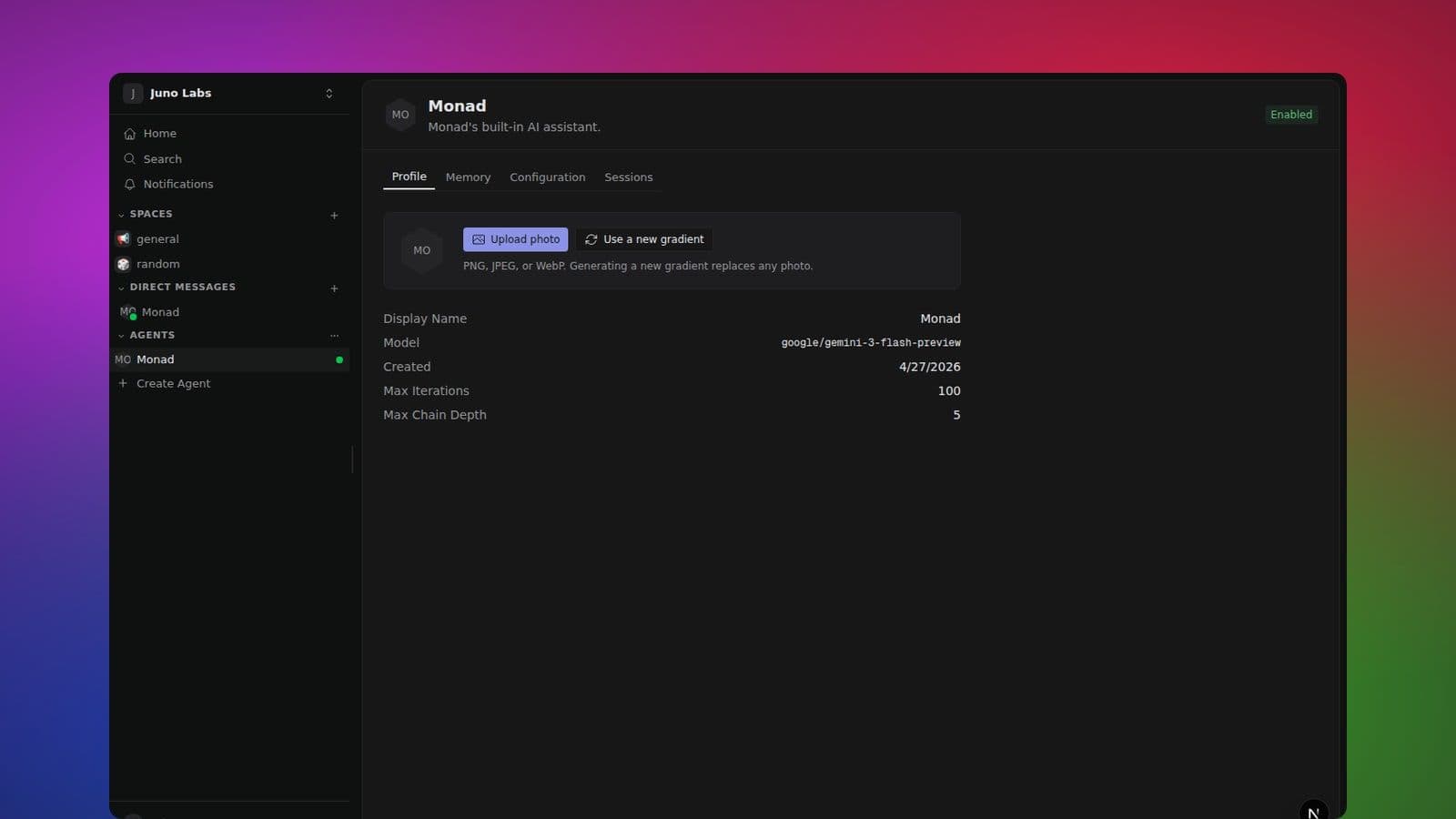Open the general space
The height and width of the screenshot is (819, 1456).
[x=229, y=239]
